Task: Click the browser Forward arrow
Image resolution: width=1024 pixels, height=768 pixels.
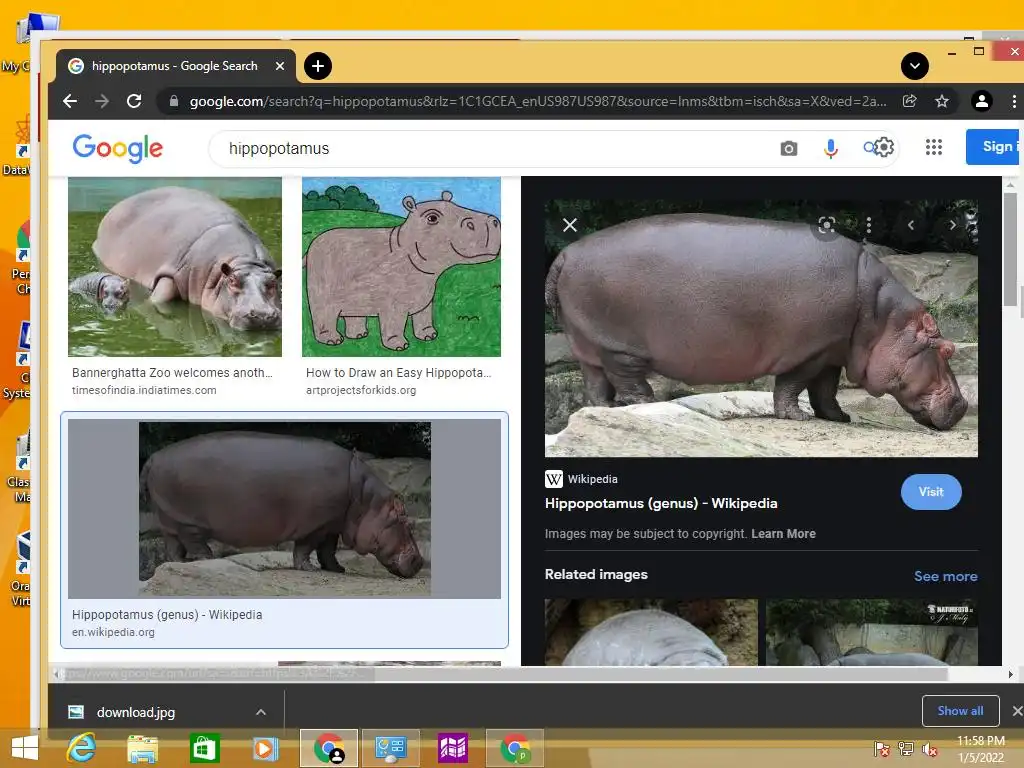Action: [102, 101]
